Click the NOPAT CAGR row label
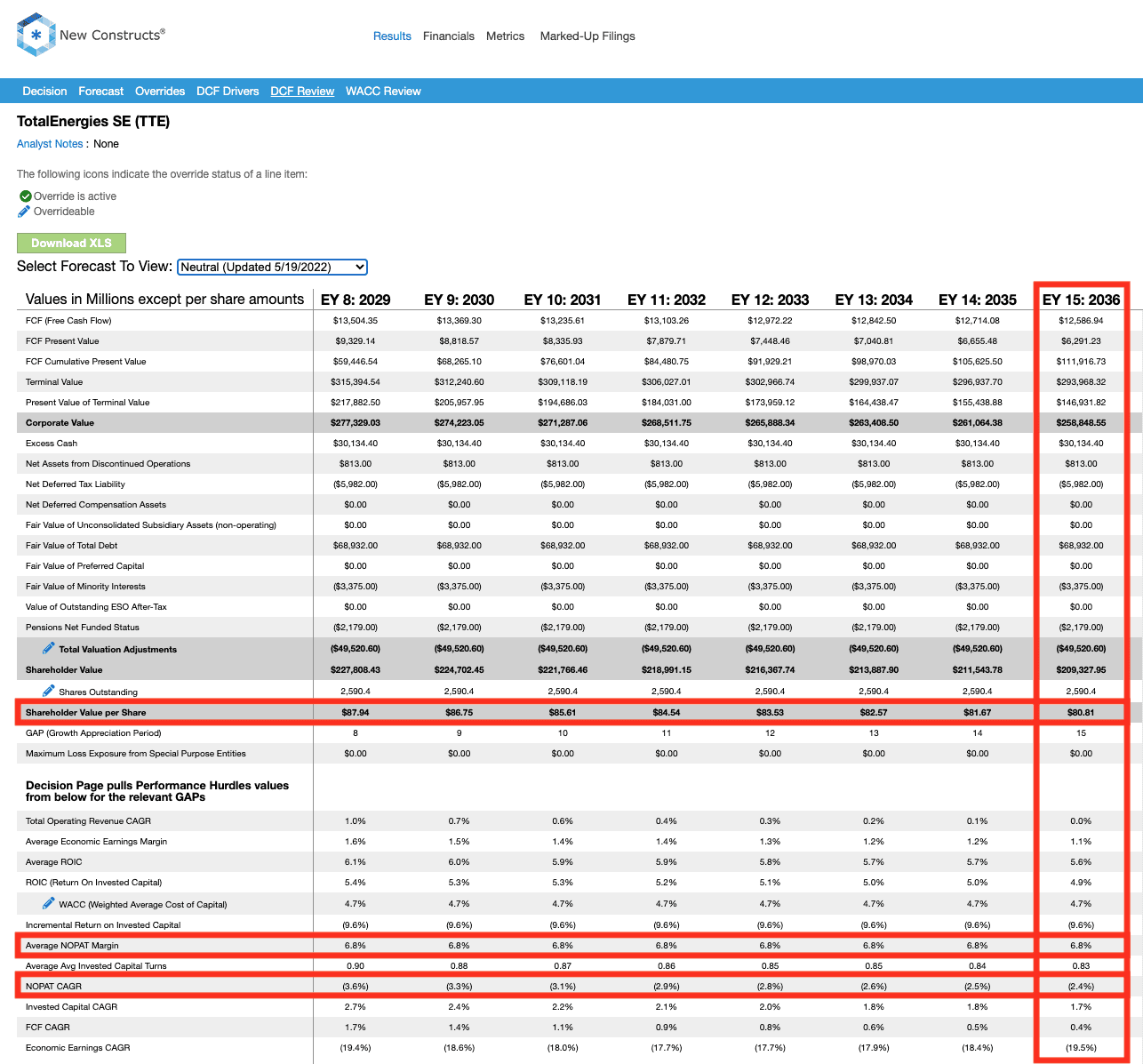Image resolution: width=1143 pixels, height=1064 pixels. [x=53, y=987]
